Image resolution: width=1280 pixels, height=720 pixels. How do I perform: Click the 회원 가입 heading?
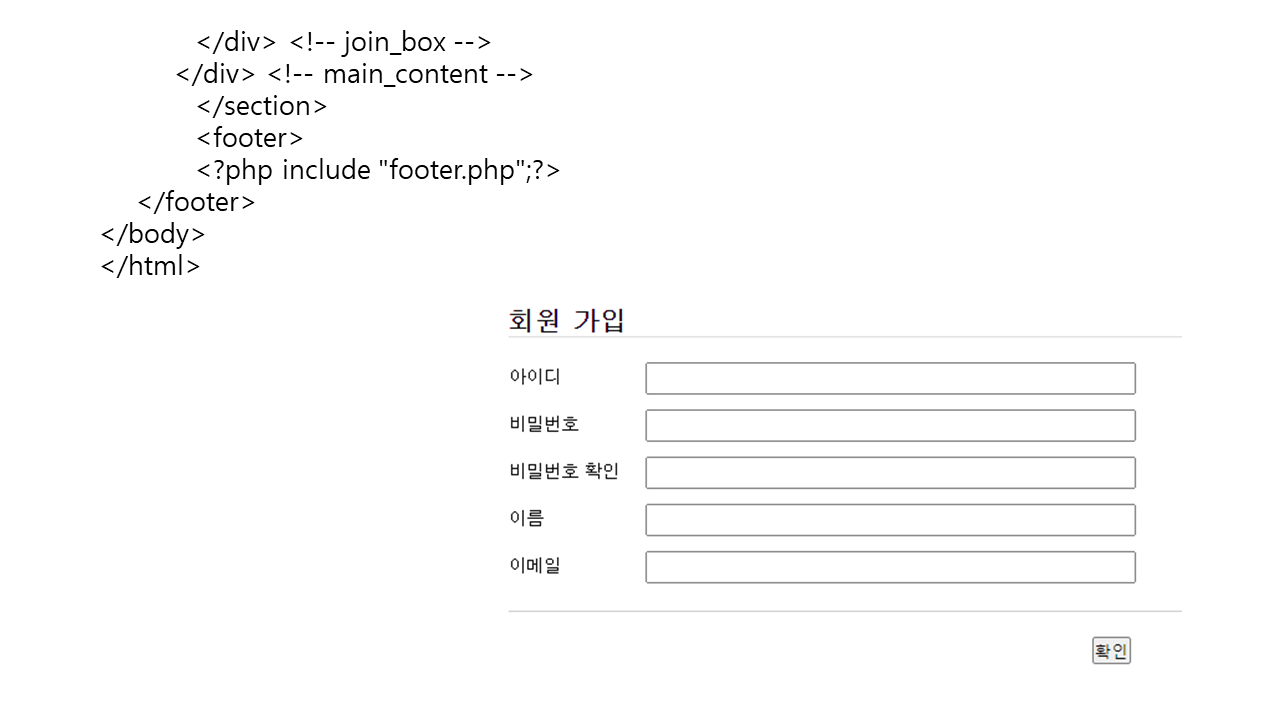[567, 321]
